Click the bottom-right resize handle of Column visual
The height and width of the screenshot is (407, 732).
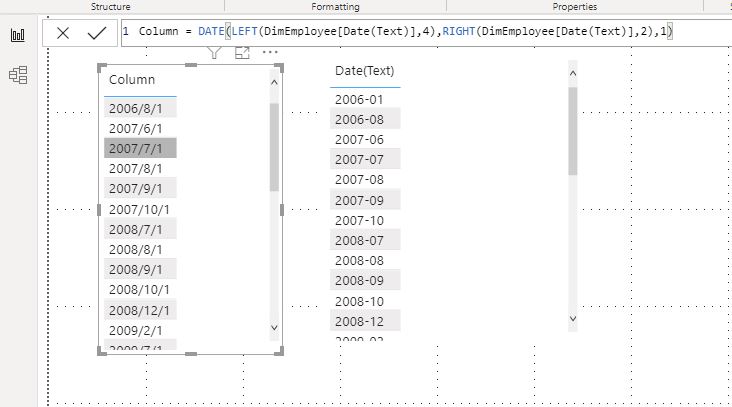(279, 351)
